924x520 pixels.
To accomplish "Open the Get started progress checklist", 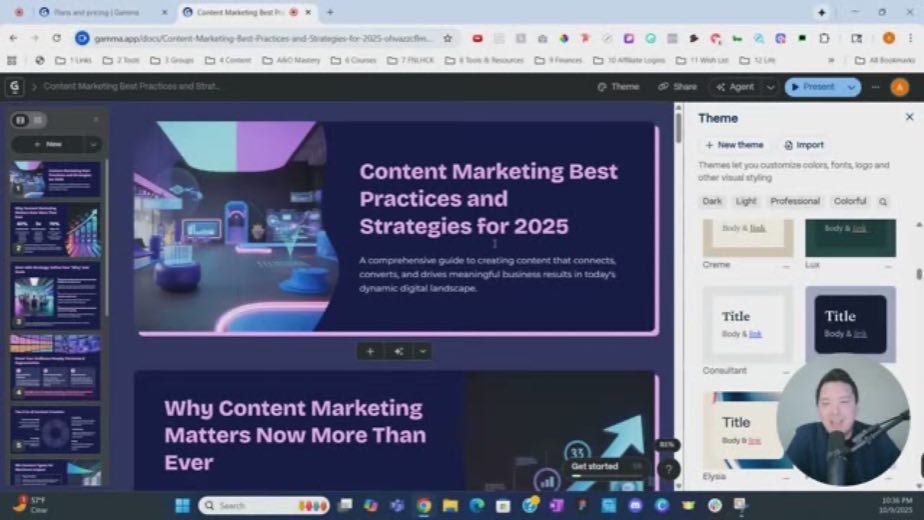I will point(605,468).
